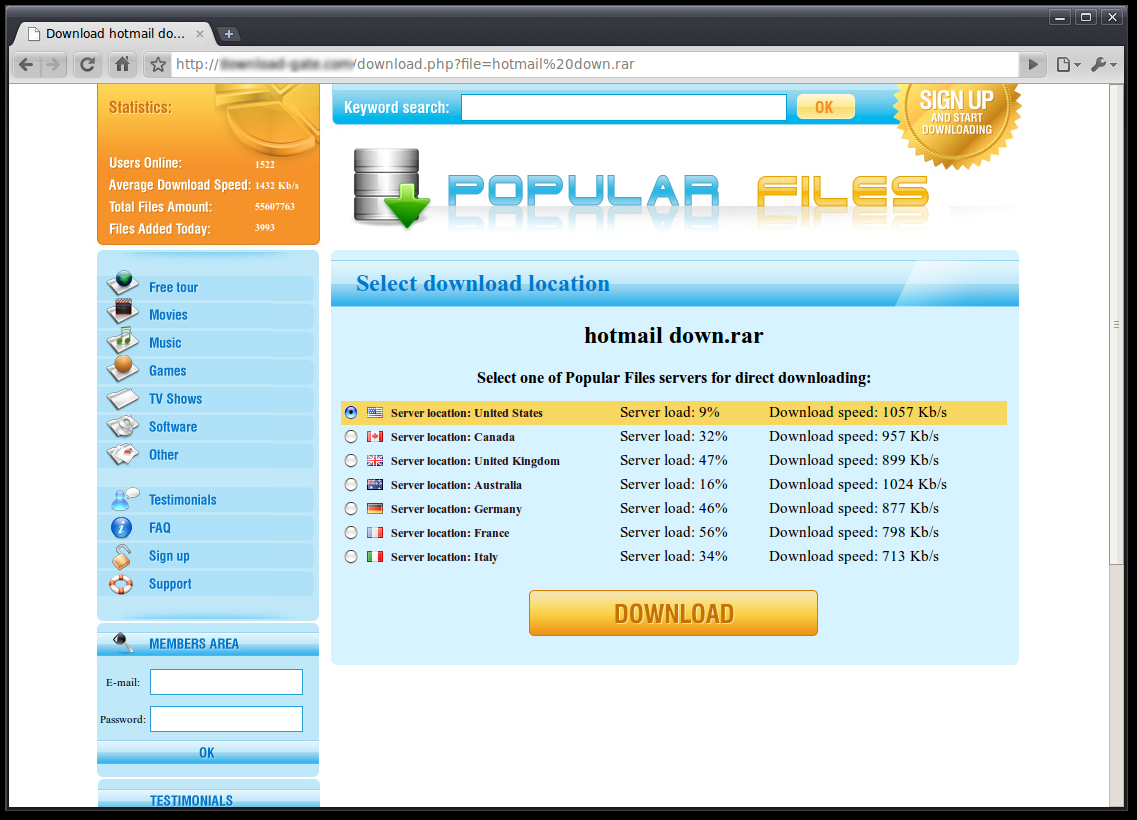Click the Support lifebuoy icon
Screen dimensions: 1137x820
121,584
